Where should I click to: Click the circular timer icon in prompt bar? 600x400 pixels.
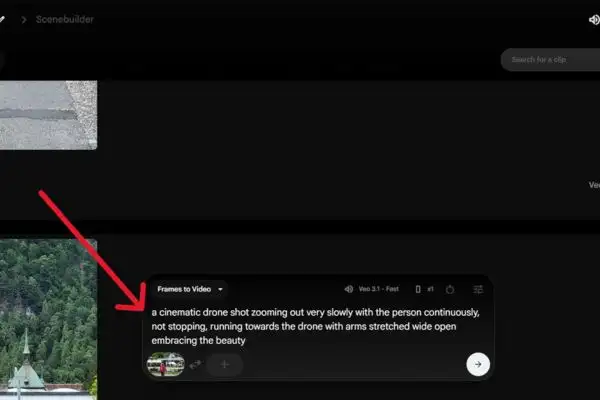point(450,289)
